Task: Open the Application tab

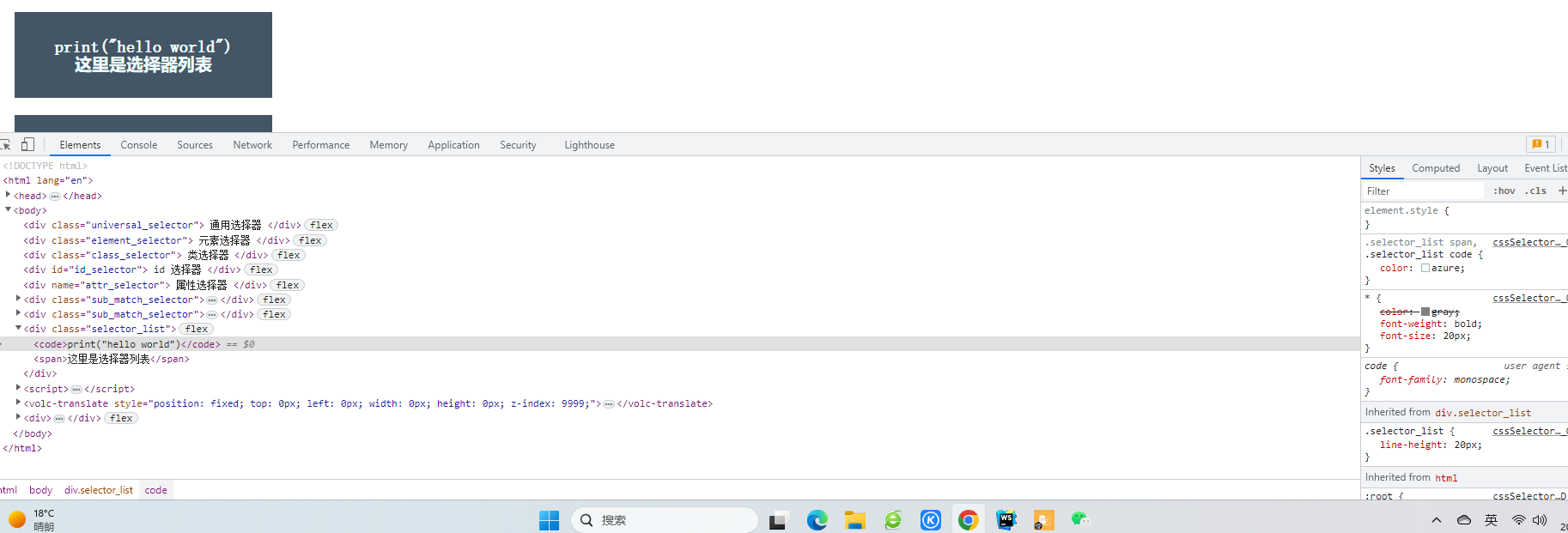Action: [x=454, y=145]
